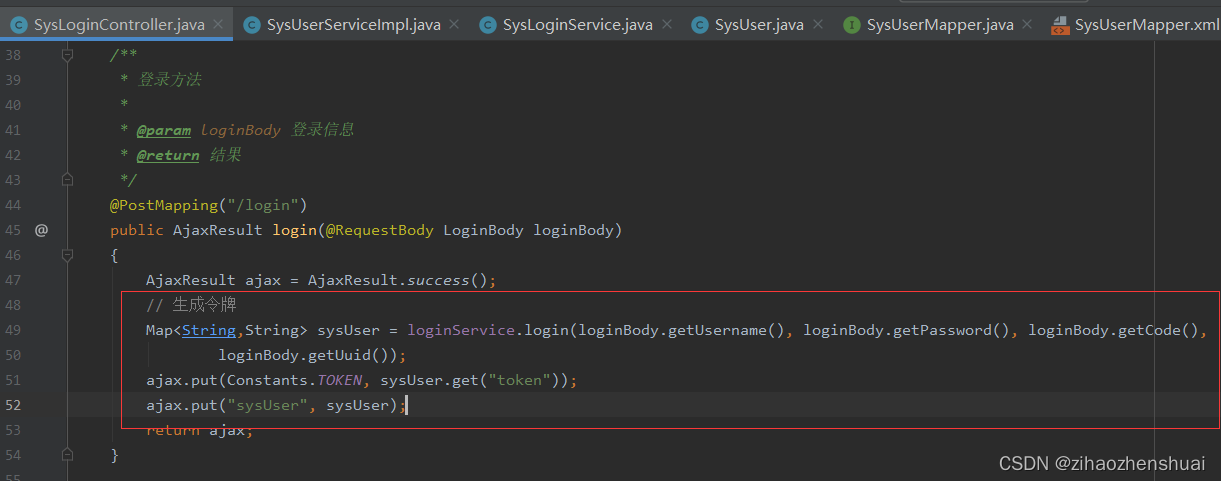Click the fold end marker at line 43
The height and width of the screenshot is (481, 1221).
[68, 180]
